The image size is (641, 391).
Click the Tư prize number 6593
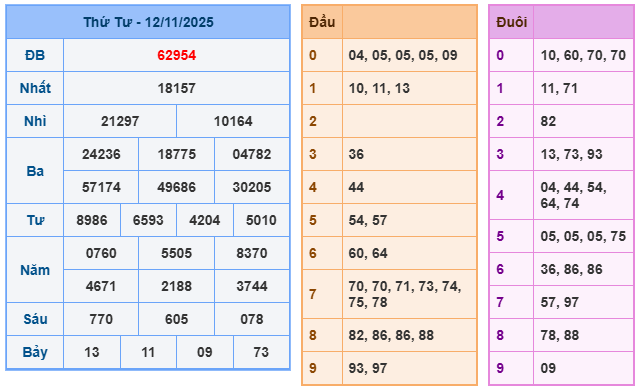point(148,220)
